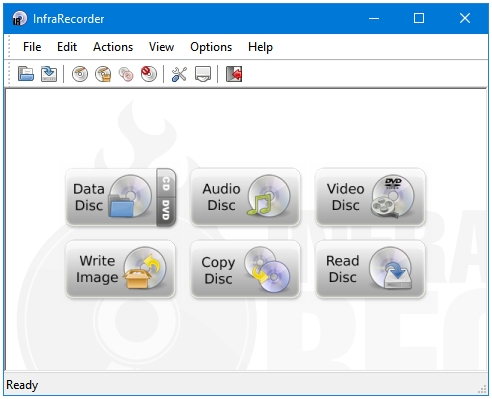Click the Exit toolbar icon with red arrow

click(234, 74)
